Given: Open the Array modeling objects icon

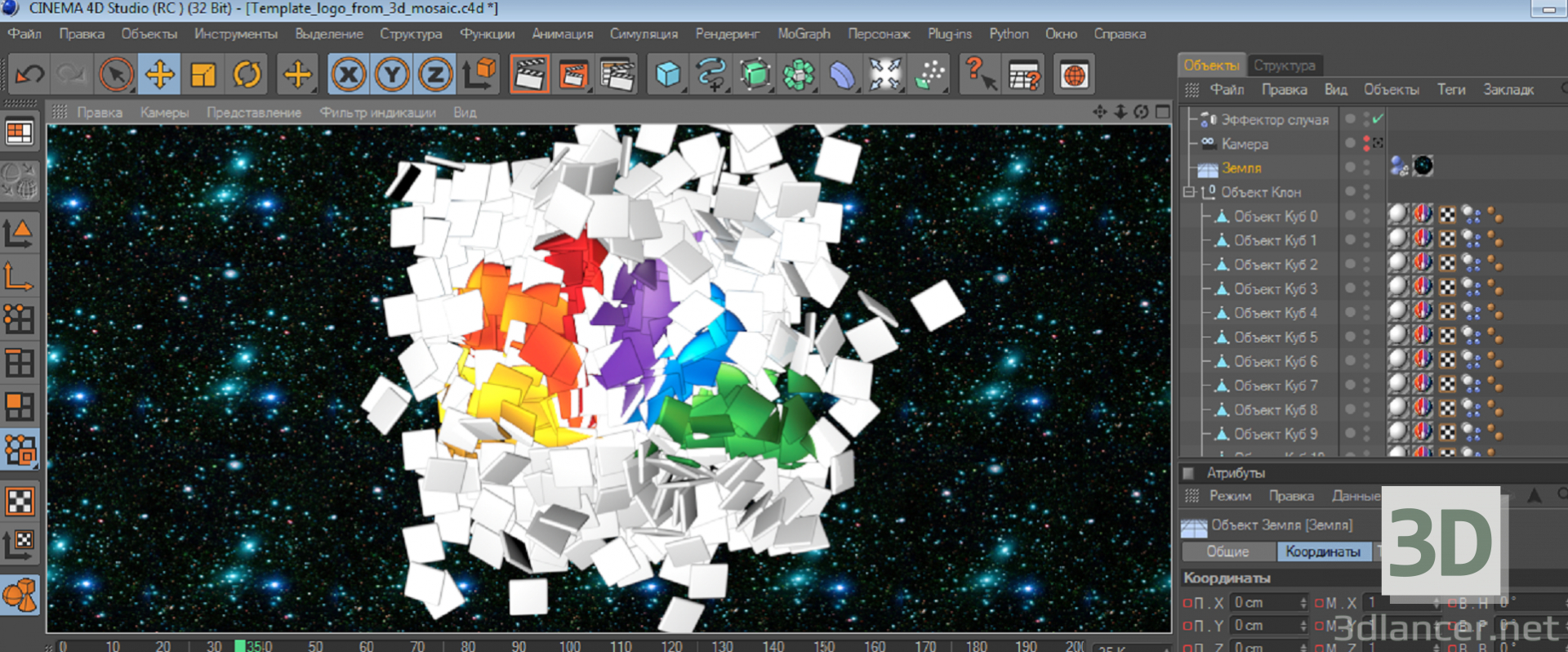Looking at the screenshot, I should tap(799, 75).
